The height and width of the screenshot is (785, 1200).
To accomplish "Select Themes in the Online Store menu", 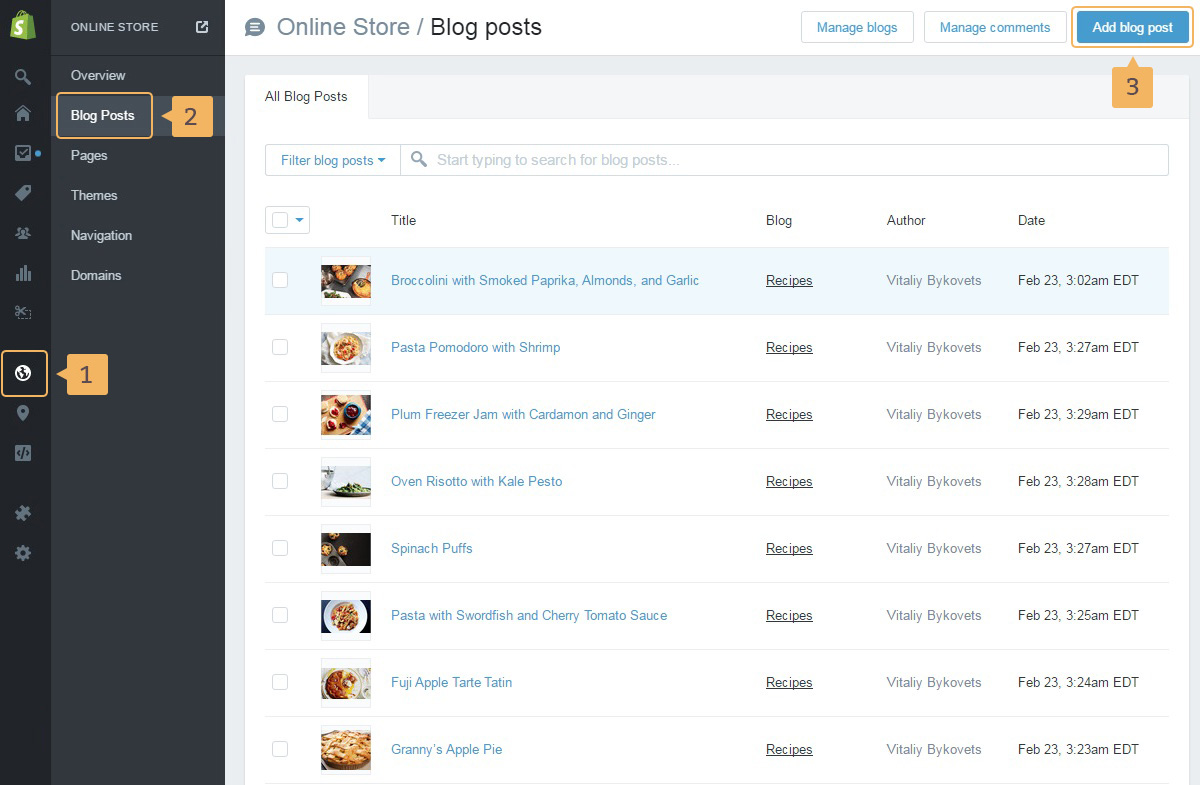I will coord(94,195).
